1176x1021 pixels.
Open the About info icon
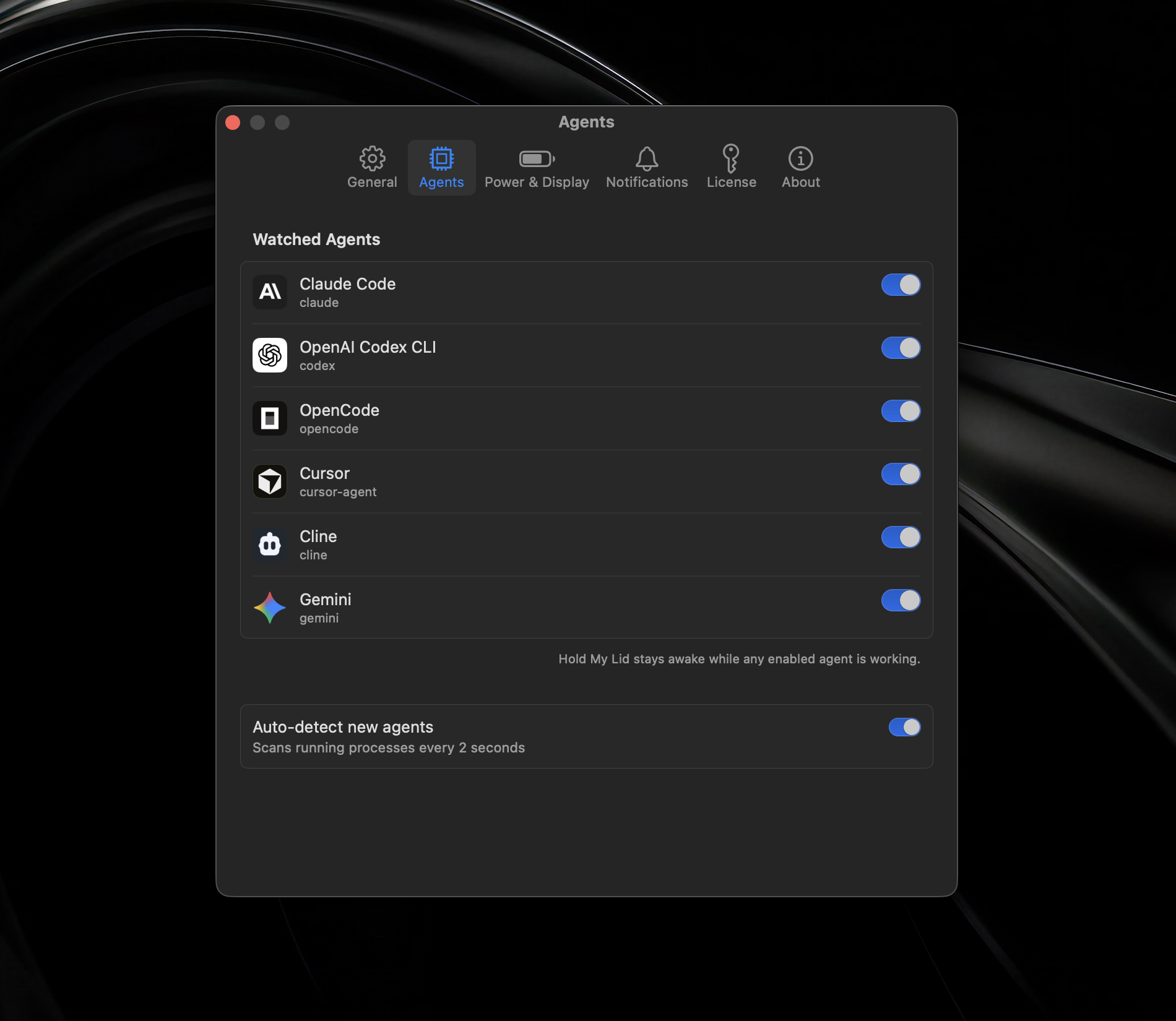pyautogui.click(x=800, y=158)
